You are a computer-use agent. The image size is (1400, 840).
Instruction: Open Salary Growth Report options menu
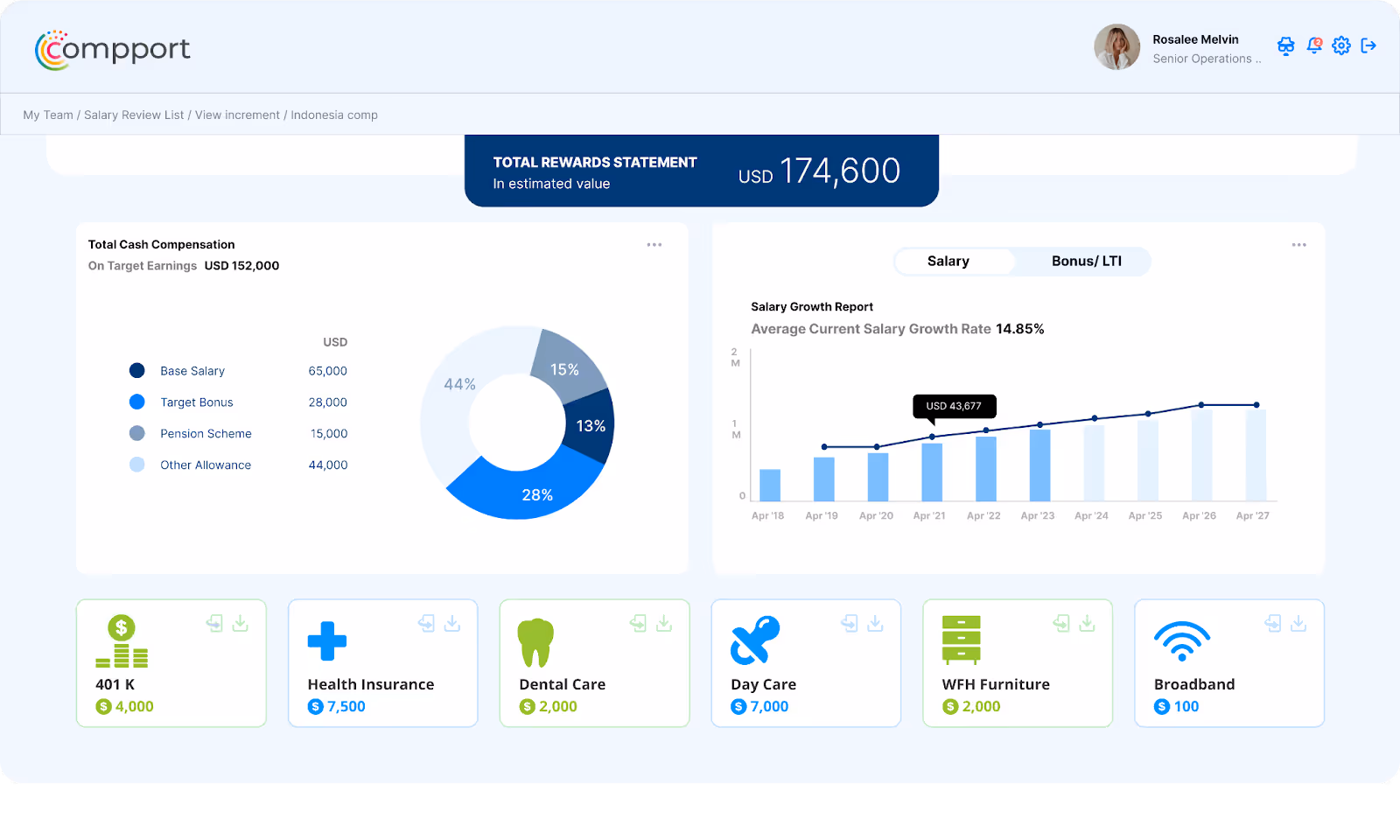[1298, 245]
